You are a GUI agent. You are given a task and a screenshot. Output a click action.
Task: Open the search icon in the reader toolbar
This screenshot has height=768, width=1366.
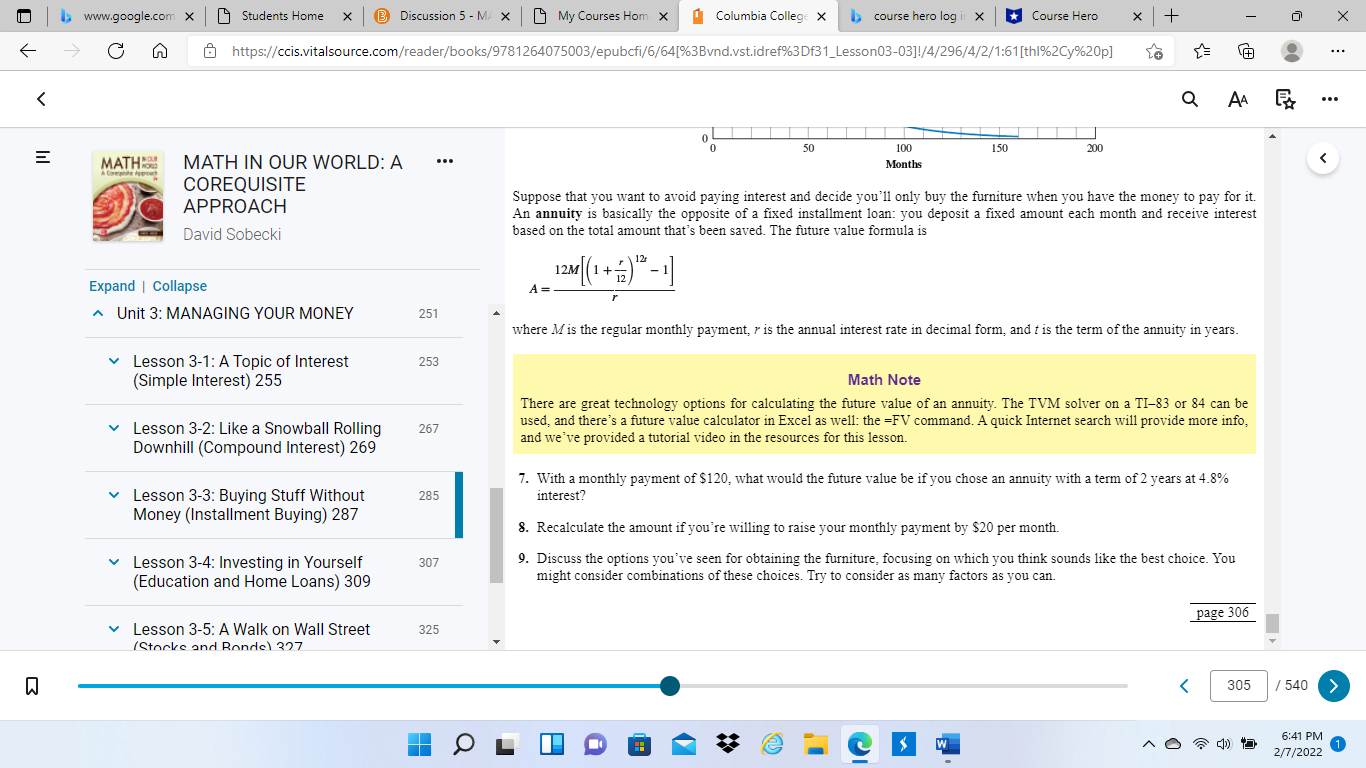pyautogui.click(x=1188, y=99)
